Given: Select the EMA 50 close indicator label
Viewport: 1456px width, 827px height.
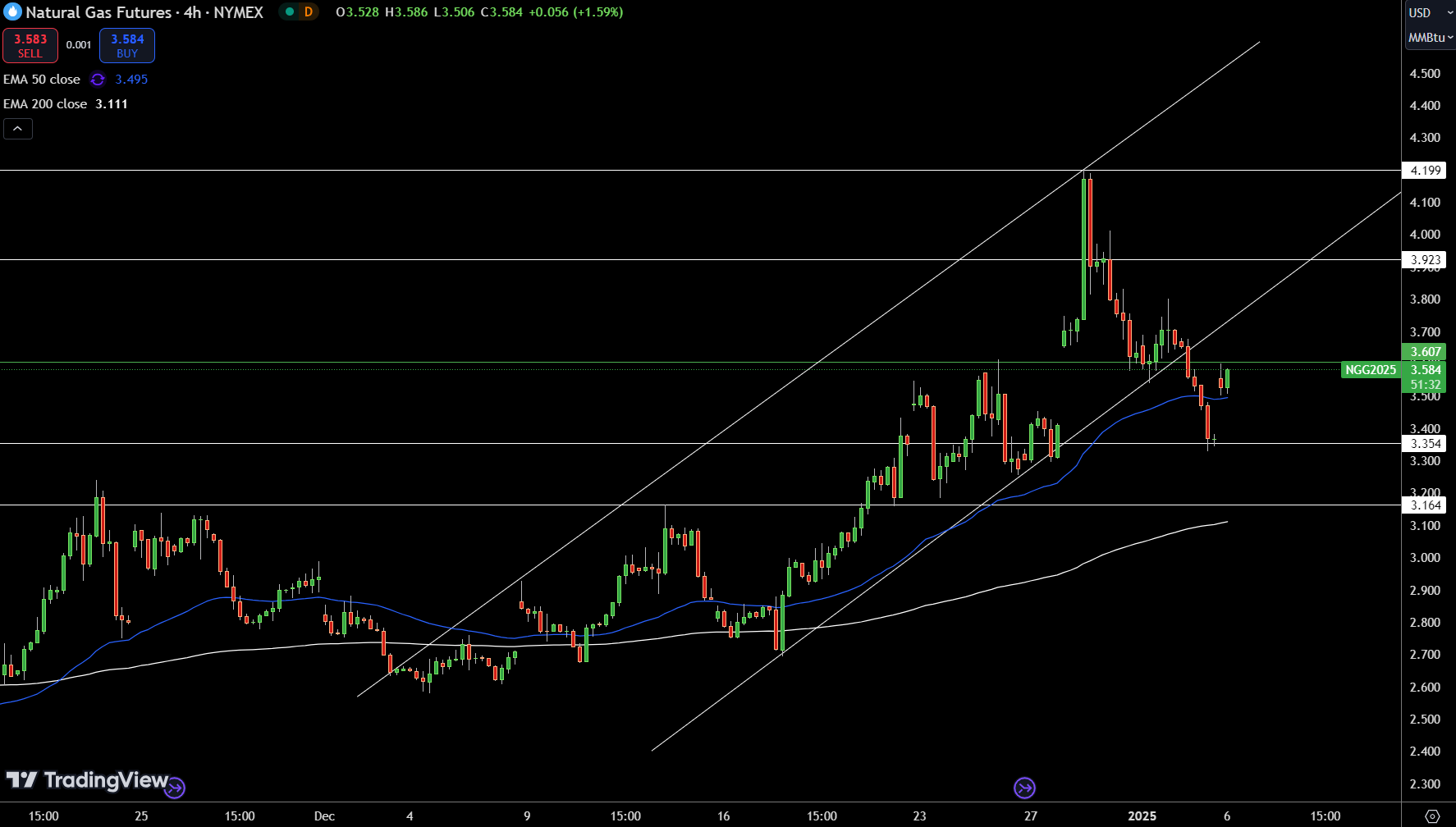Looking at the screenshot, I should (42, 80).
